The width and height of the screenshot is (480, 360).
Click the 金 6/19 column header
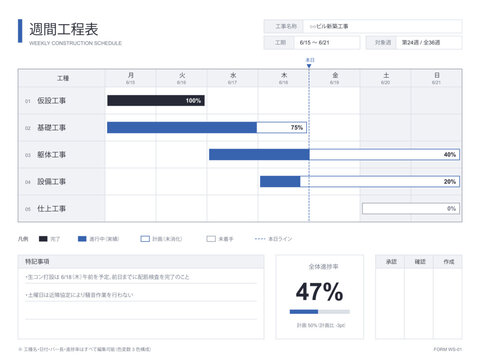click(335, 78)
